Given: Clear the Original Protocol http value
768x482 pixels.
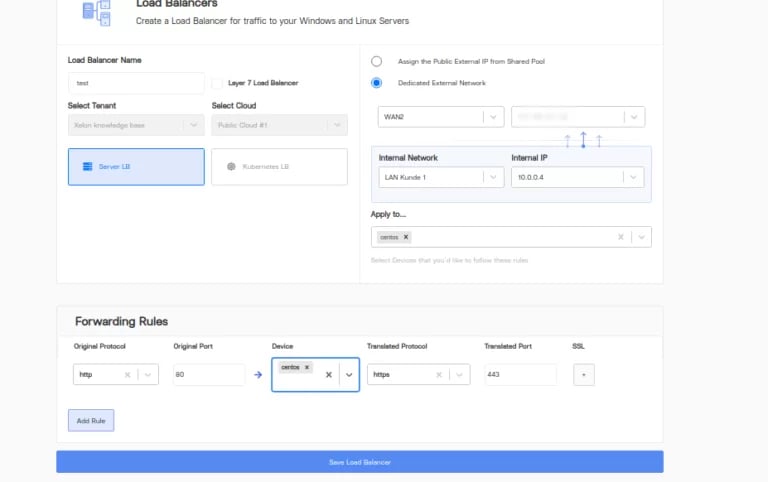Looking at the screenshot, I should (x=127, y=375).
